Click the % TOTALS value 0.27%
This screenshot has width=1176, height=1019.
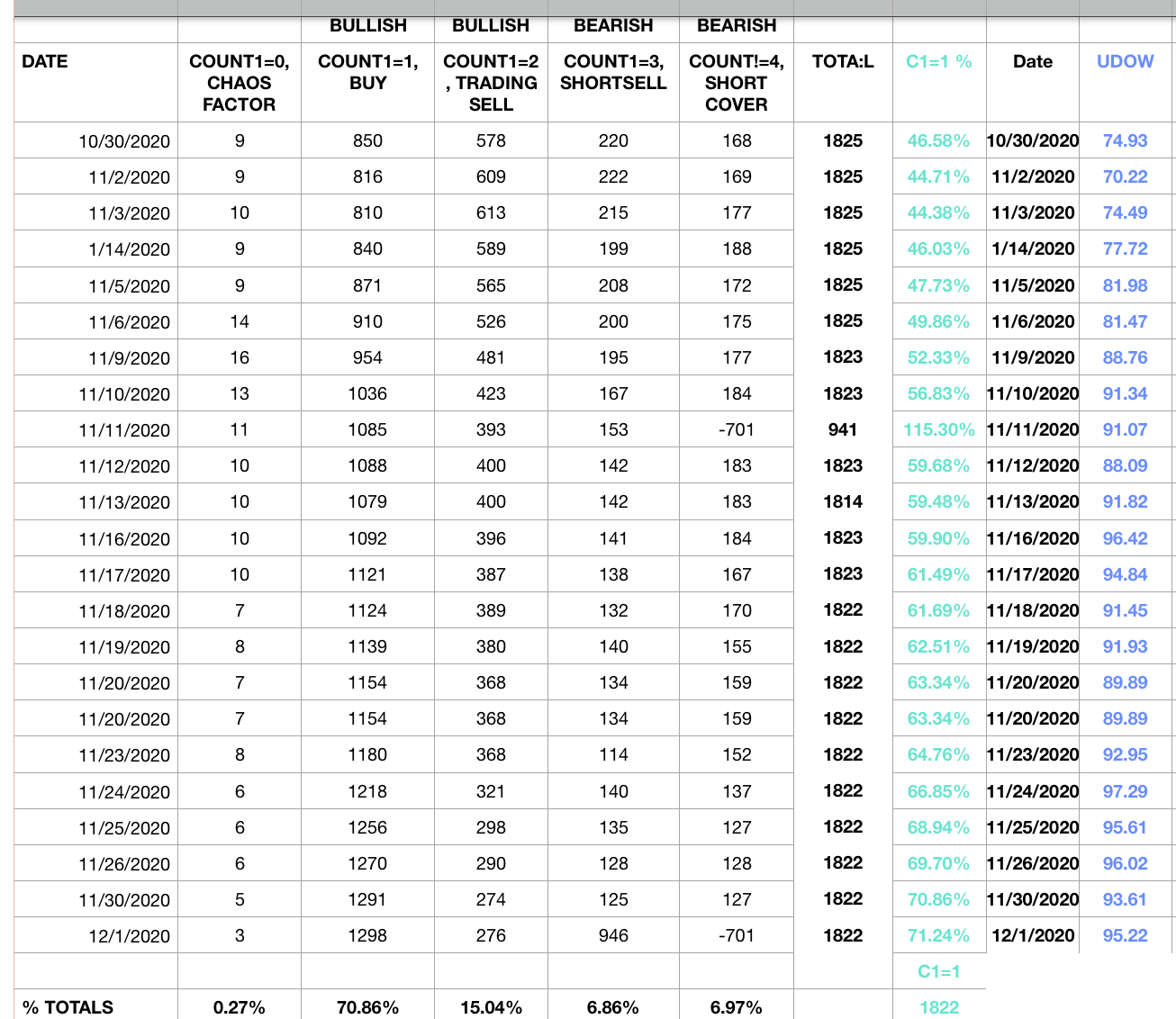click(x=240, y=1007)
